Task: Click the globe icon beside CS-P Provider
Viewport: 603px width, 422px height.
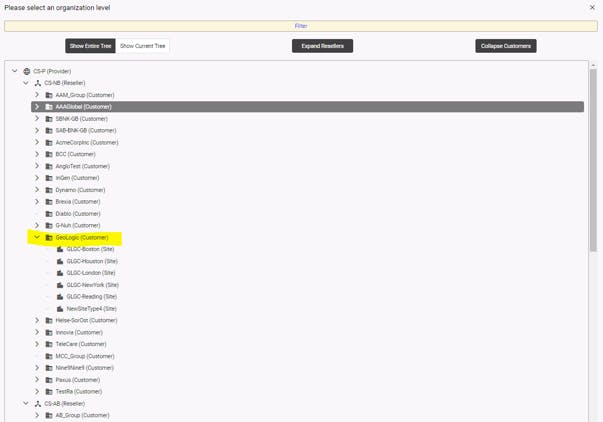Action: coord(26,71)
